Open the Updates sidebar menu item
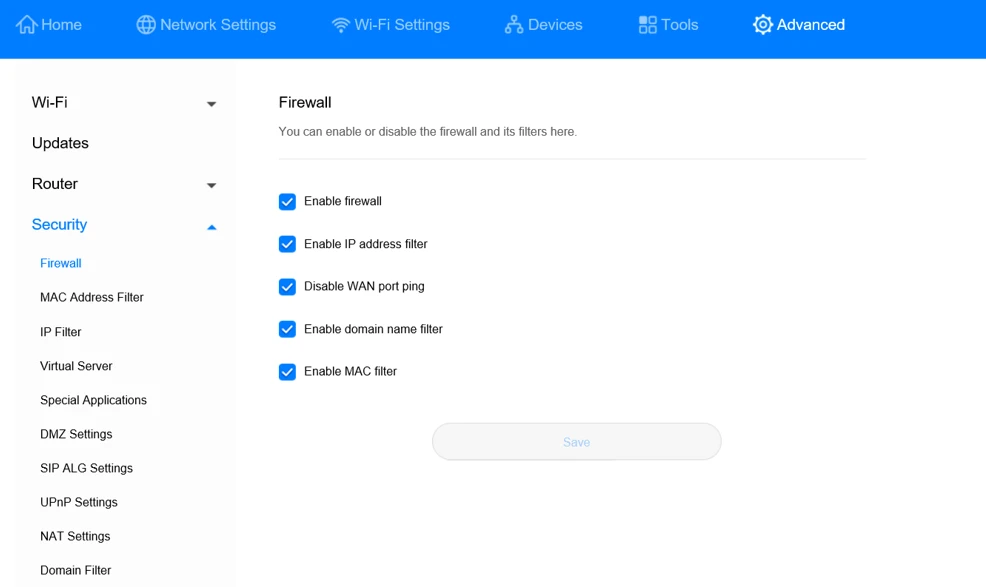This screenshot has height=587, width=986. 60,143
